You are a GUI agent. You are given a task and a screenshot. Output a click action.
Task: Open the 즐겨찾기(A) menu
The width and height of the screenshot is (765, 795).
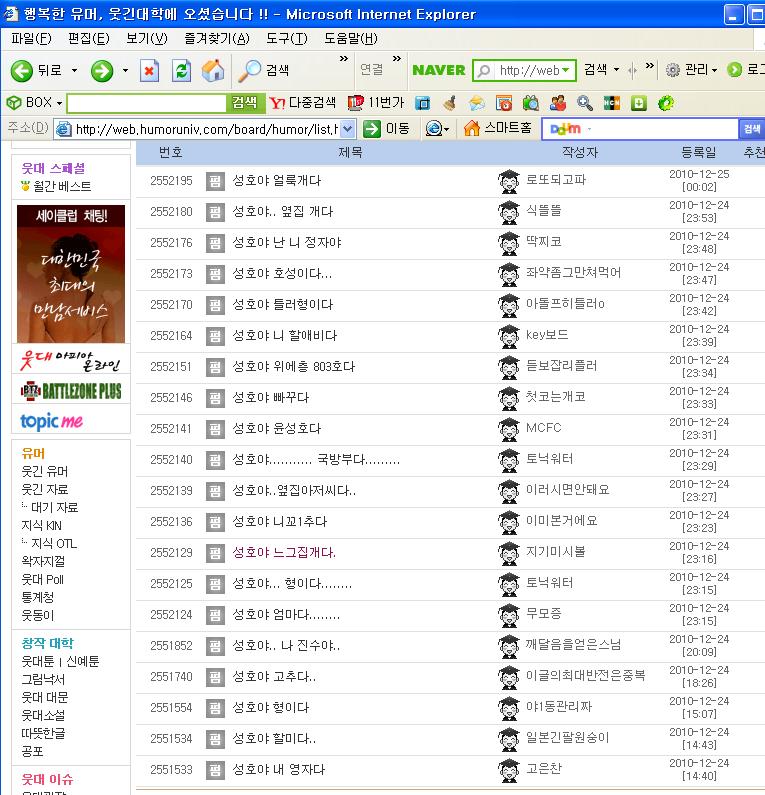pyautogui.click(x=216, y=38)
